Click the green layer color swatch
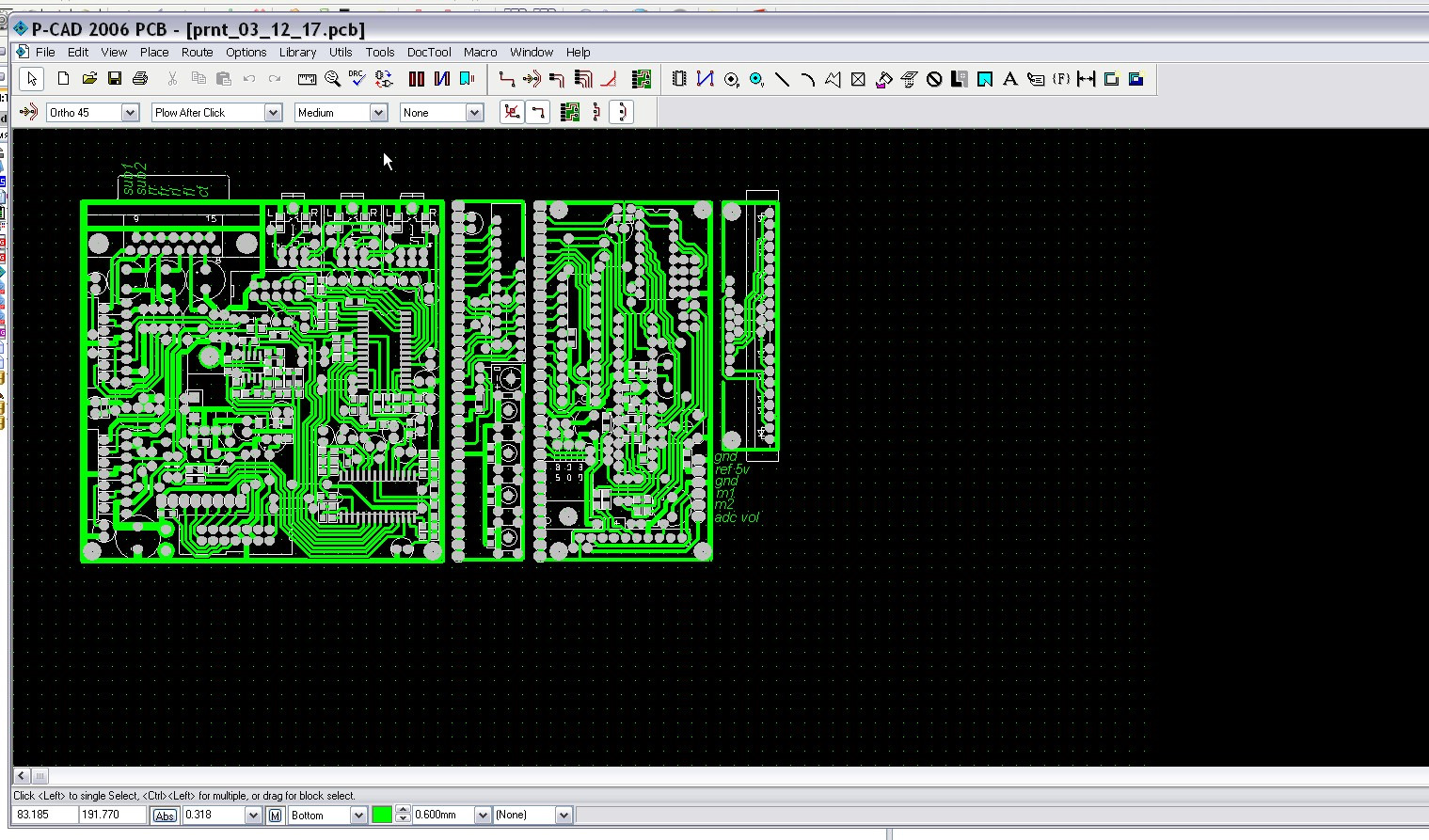The width and height of the screenshot is (1429, 840). pos(382,816)
